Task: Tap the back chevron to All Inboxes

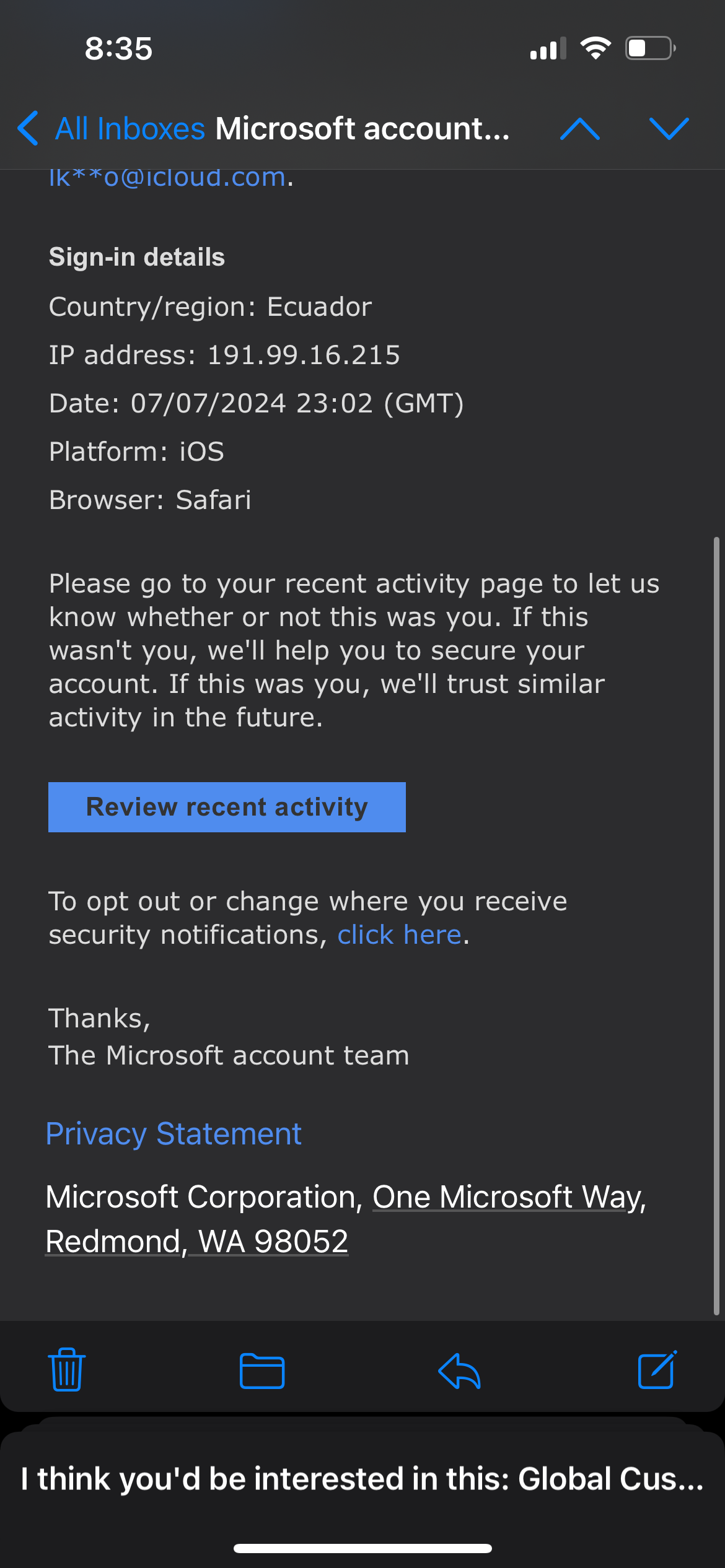Action: 28,128
